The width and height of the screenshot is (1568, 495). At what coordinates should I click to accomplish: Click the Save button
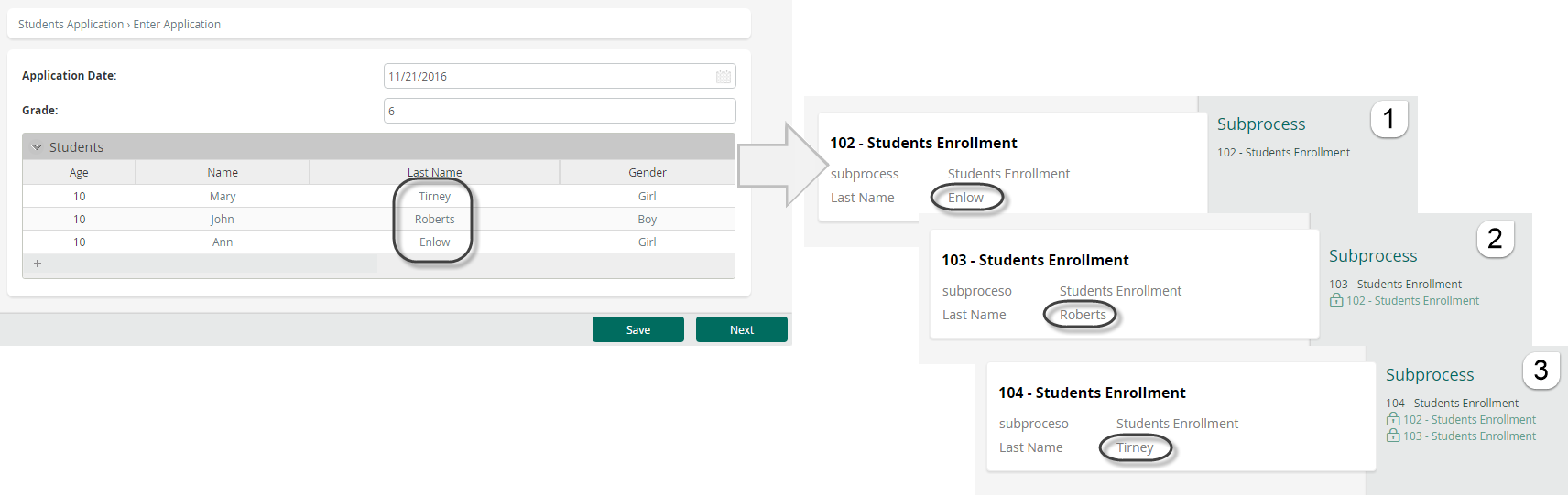[x=638, y=329]
